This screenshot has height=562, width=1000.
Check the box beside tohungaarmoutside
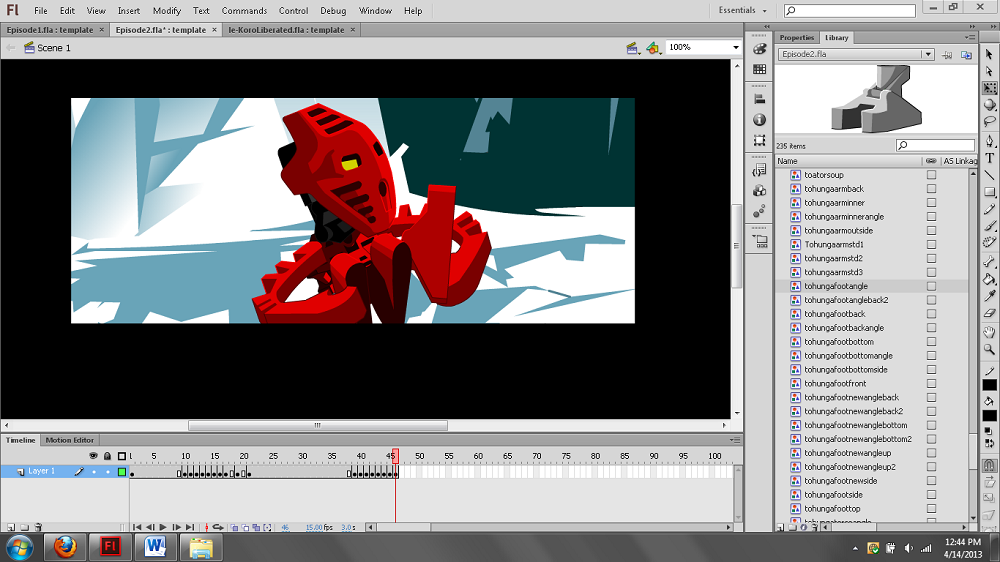tap(931, 230)
